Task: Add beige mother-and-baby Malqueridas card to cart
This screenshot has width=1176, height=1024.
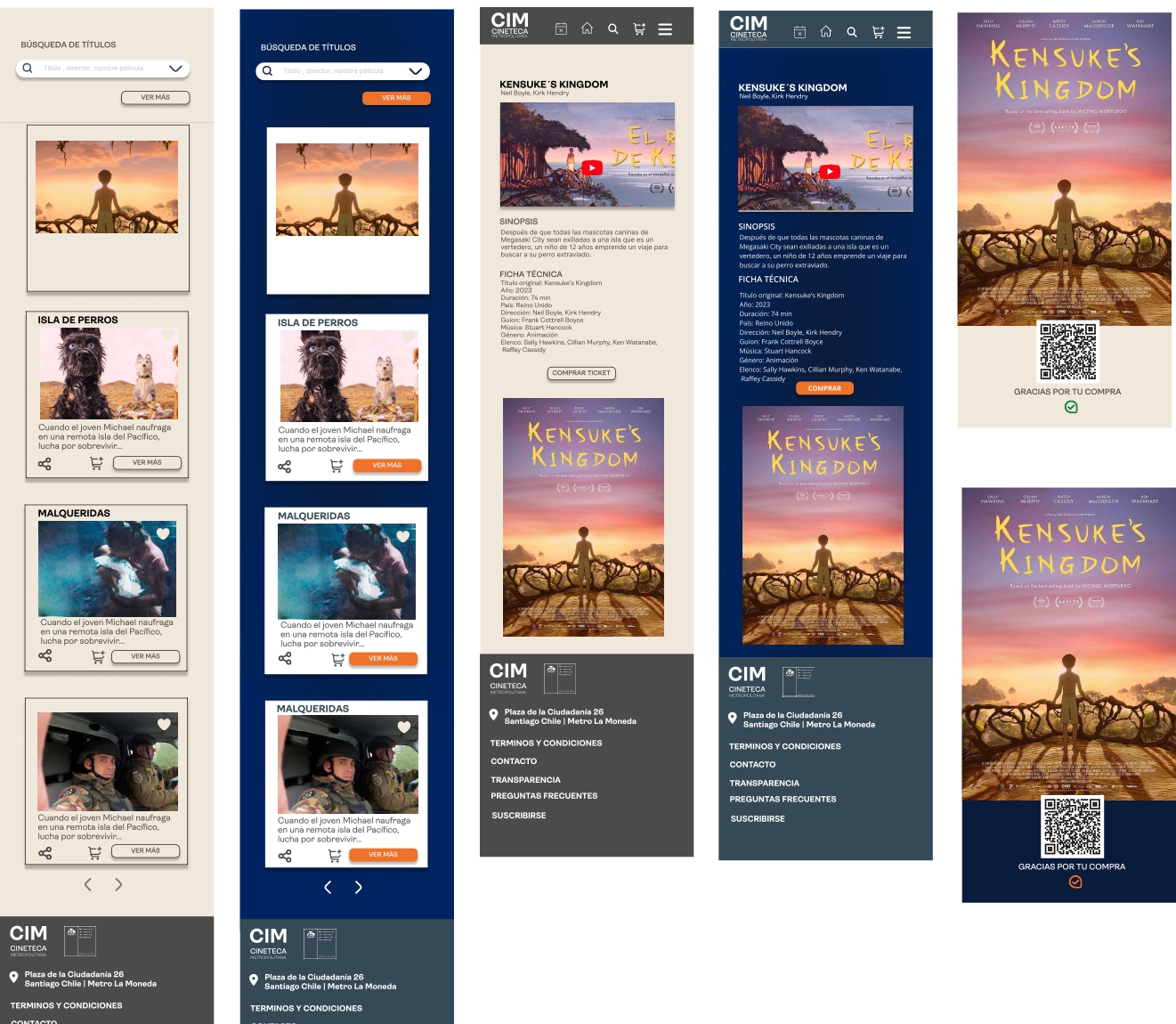Action: (x=98, y=657)
